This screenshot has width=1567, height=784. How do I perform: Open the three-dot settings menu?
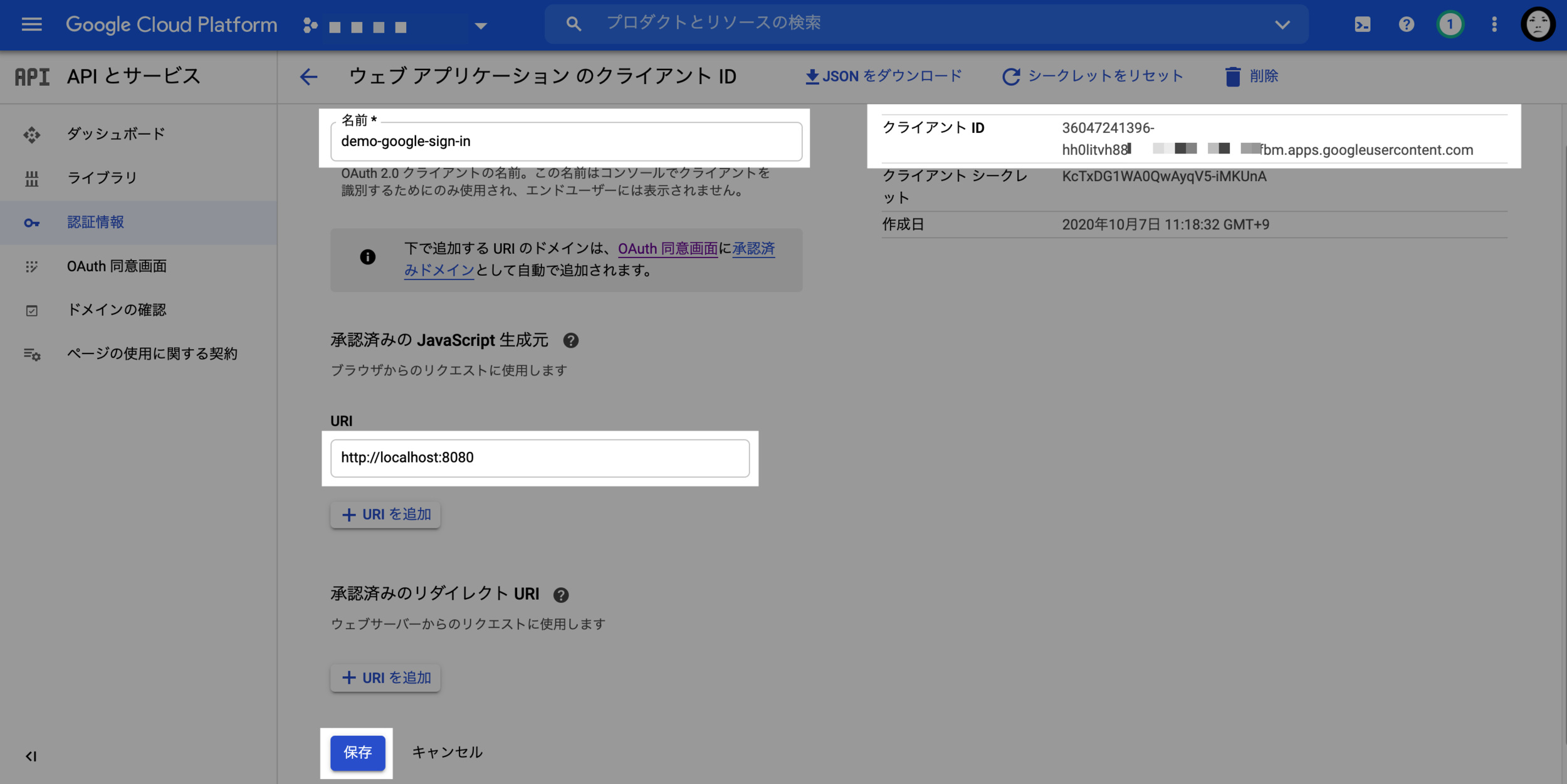1494,24
